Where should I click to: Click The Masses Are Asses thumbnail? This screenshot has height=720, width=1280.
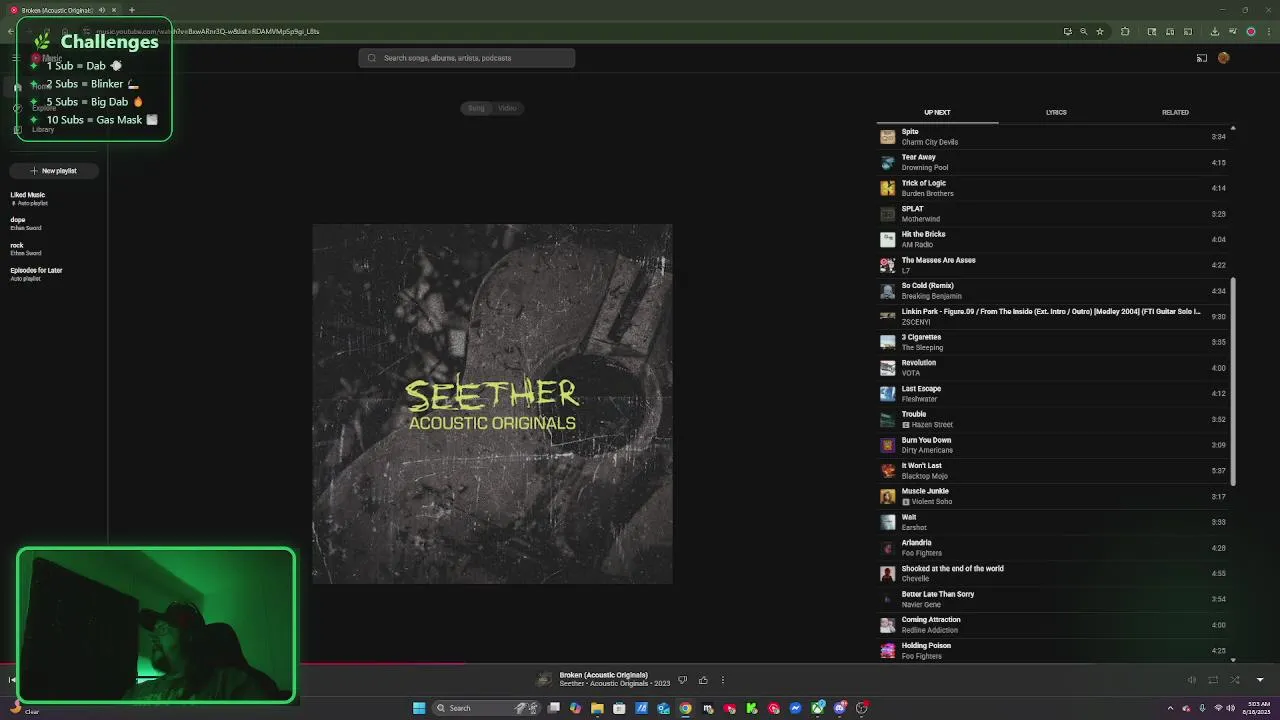point(887,265)
